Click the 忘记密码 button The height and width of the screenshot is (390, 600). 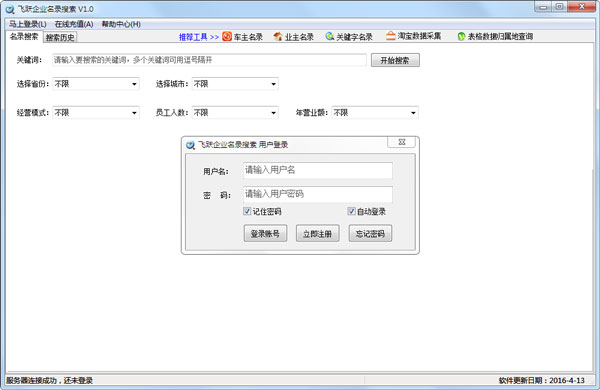pyautogui.click(x=370, y=233)
